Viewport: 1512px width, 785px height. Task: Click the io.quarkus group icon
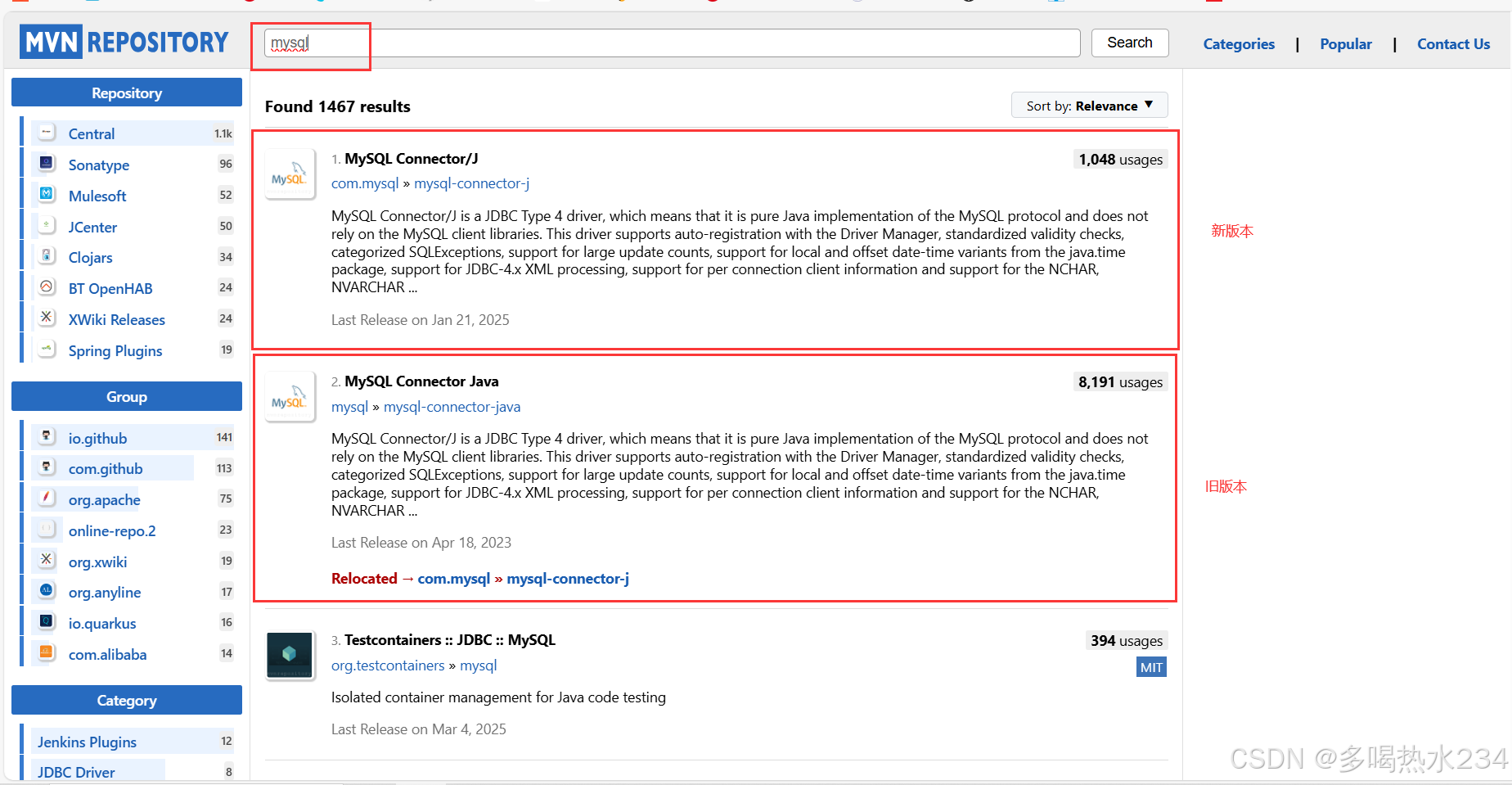click(47, 622)
